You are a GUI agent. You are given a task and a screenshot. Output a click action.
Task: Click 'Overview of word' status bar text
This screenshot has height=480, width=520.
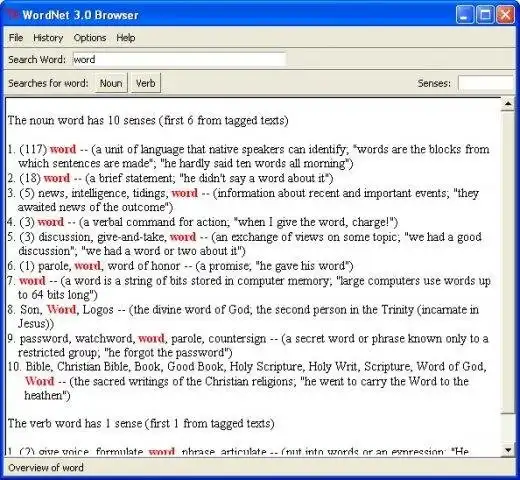(46, 468)
